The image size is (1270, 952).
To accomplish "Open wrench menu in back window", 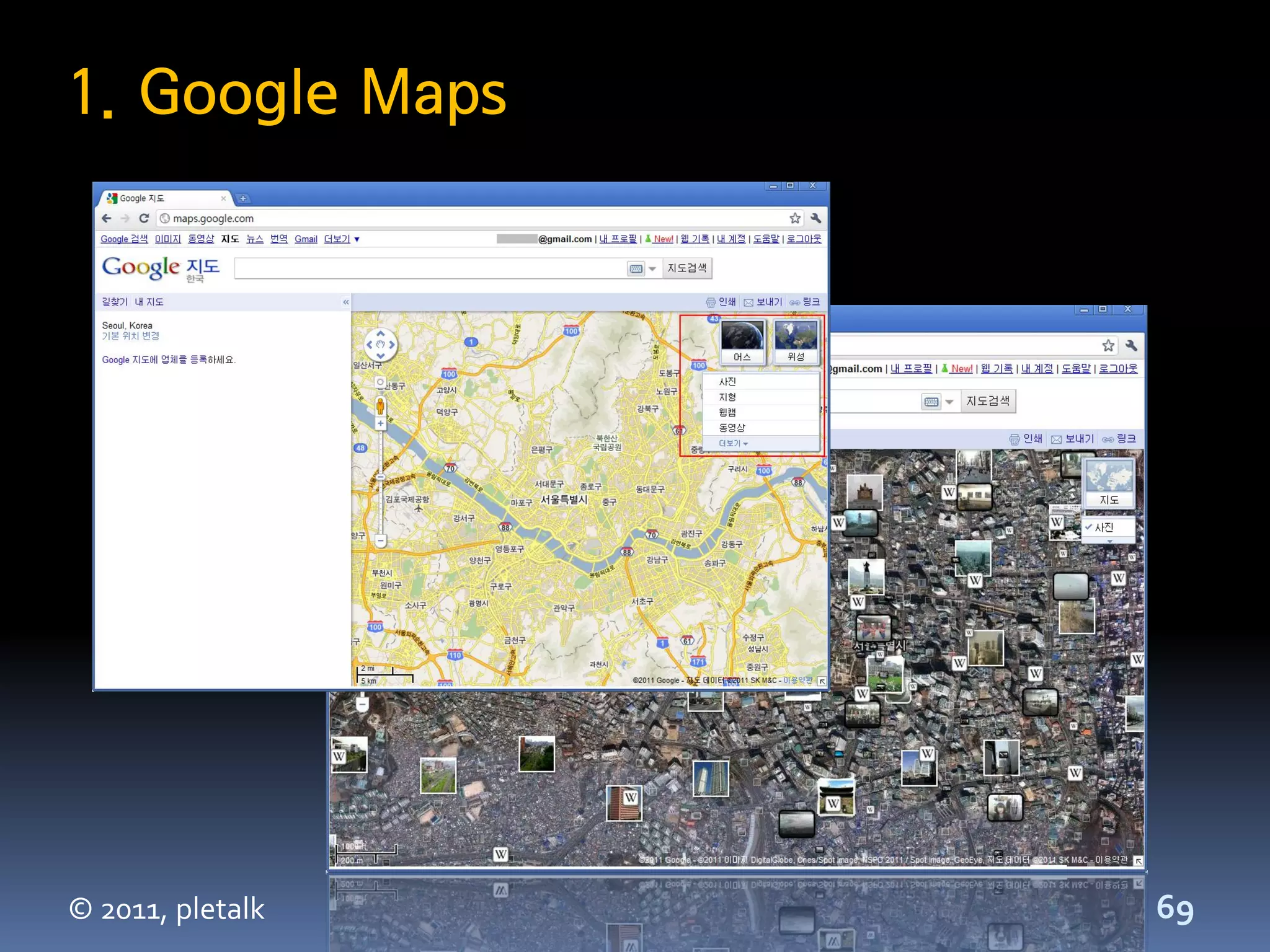I will click(1131, 346).
